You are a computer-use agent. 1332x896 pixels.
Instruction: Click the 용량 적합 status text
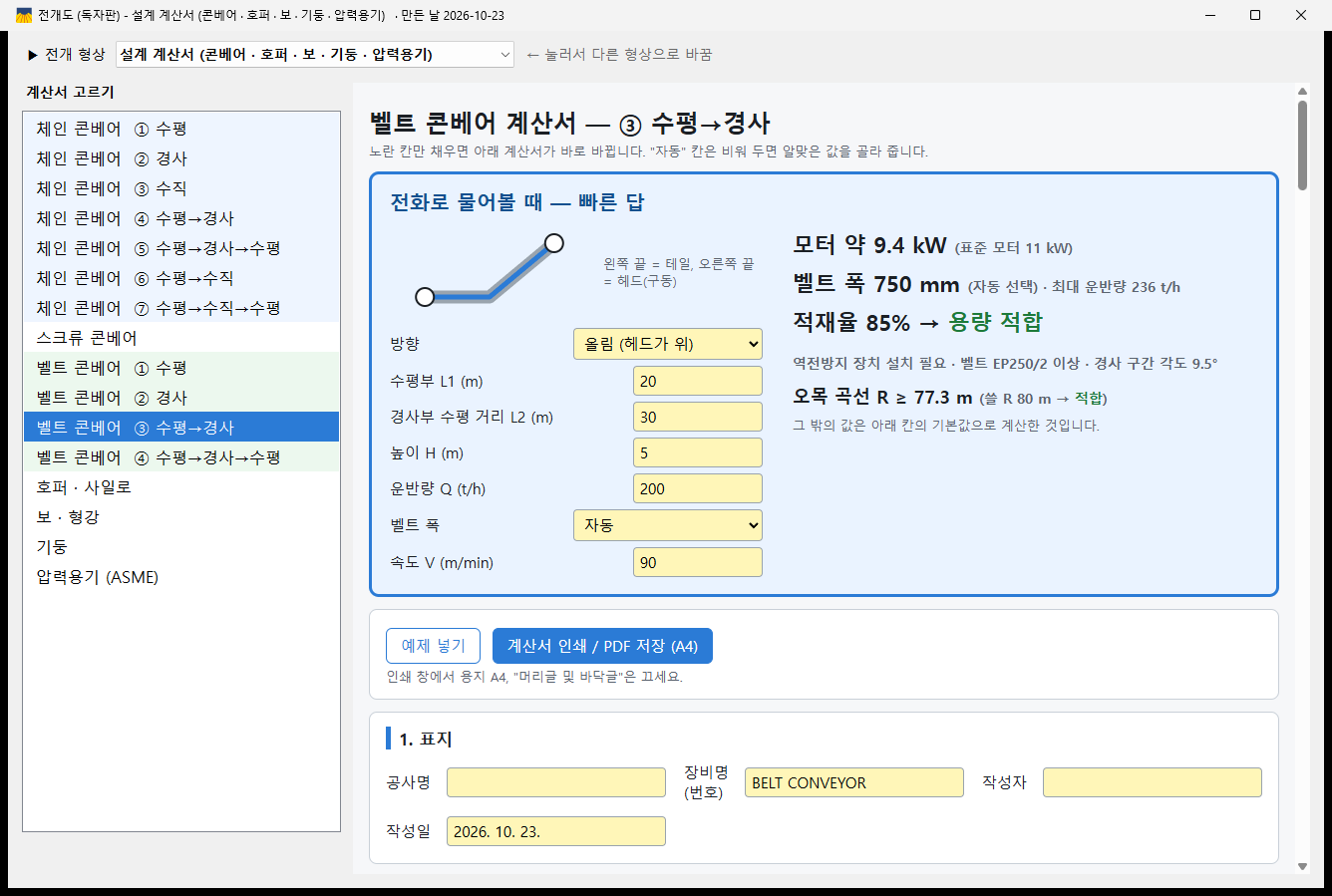coord(995,322)
